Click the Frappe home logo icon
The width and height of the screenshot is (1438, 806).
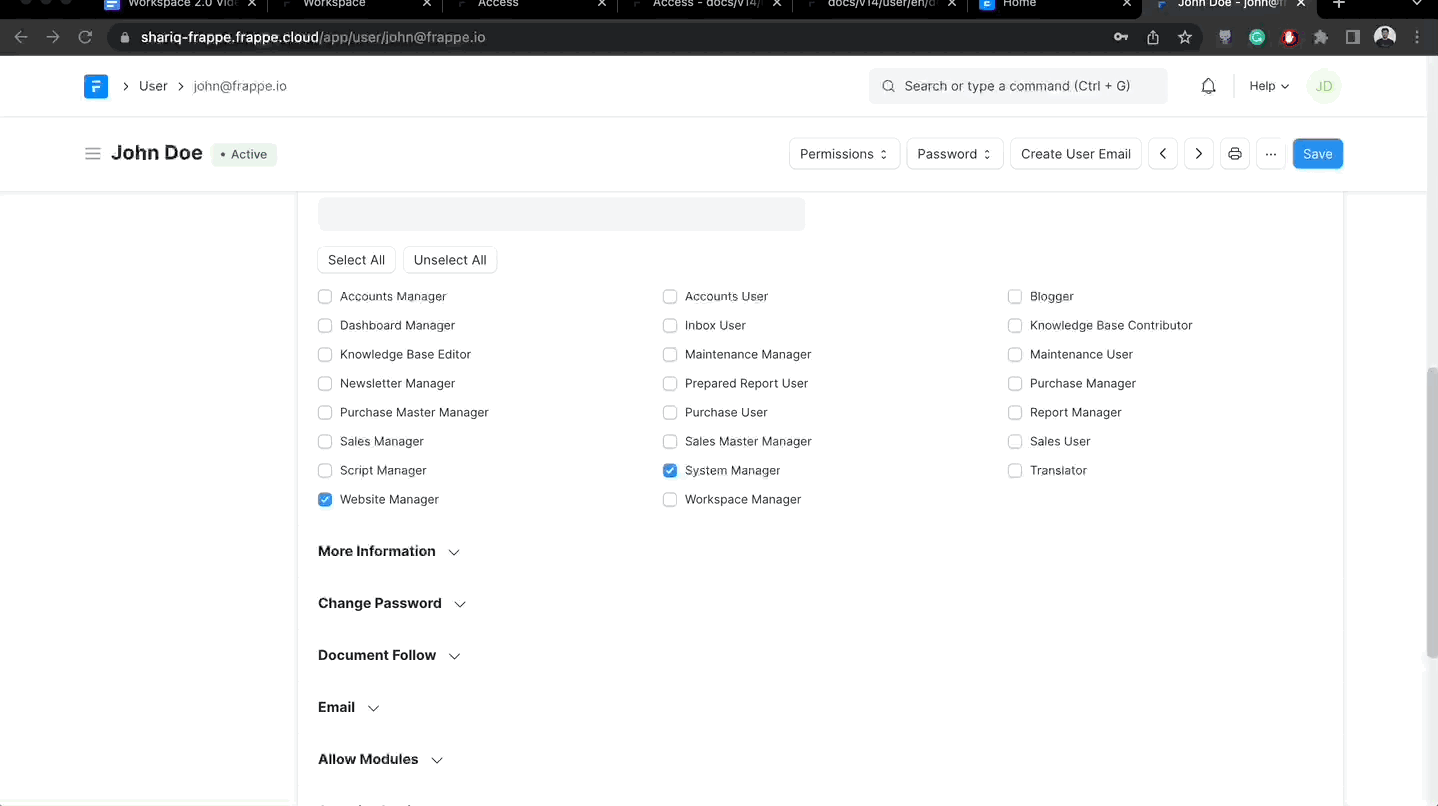[96, 86]
